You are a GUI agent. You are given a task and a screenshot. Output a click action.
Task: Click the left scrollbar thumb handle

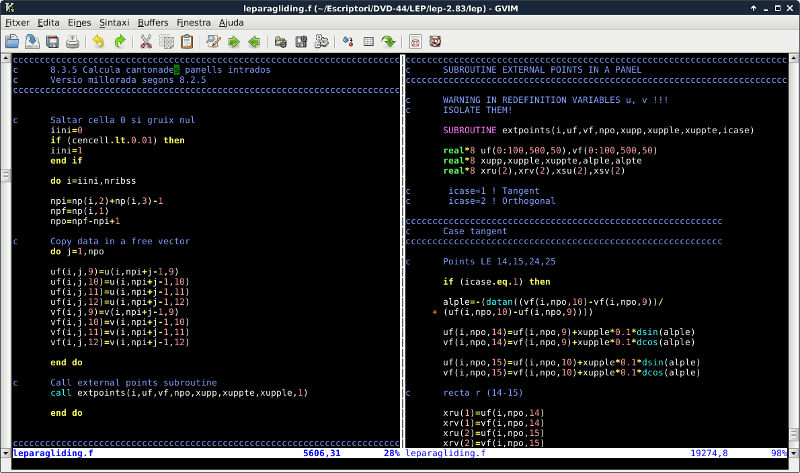[6, 176]
